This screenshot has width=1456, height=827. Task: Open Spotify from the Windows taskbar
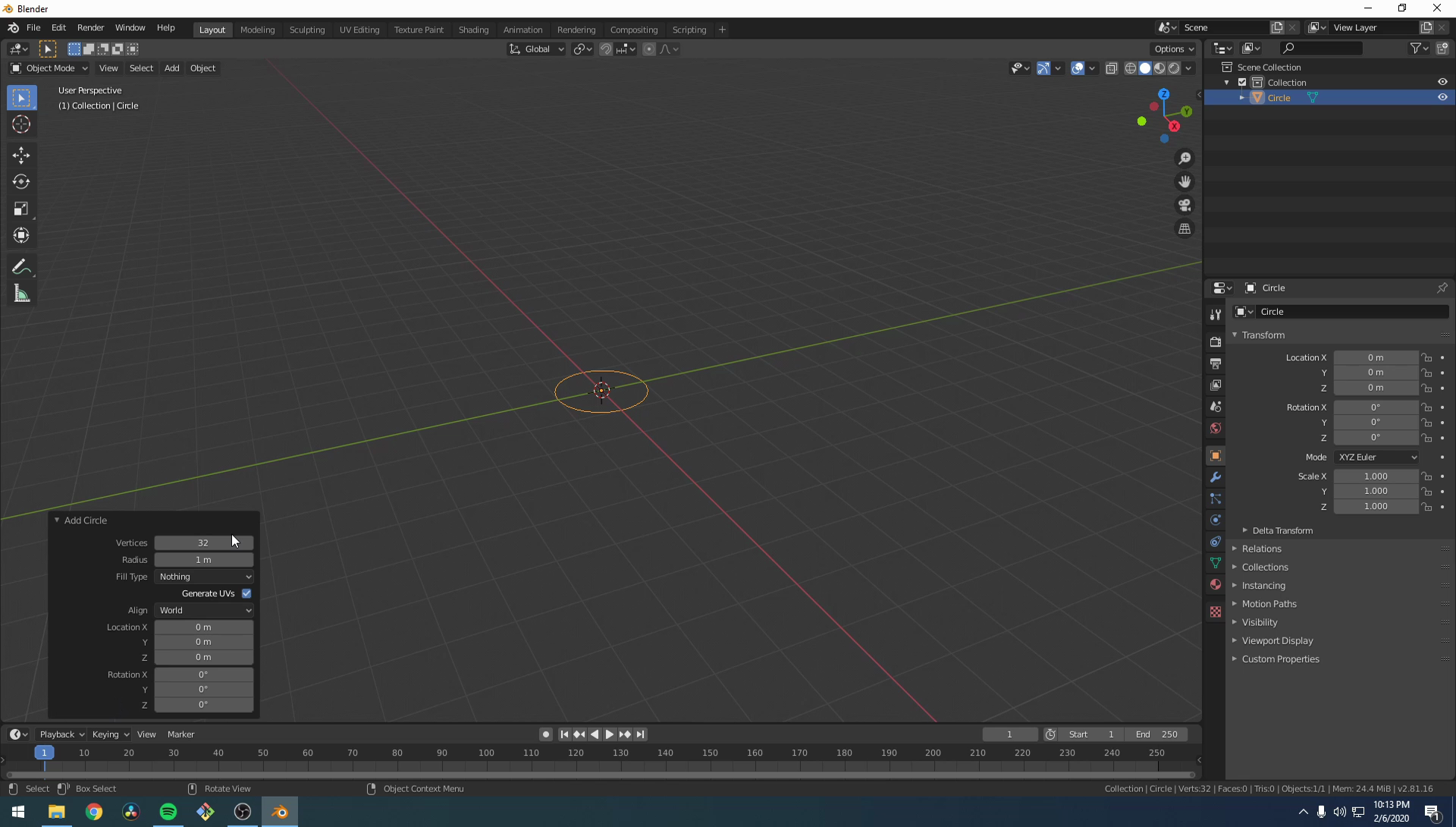[168, 812]
